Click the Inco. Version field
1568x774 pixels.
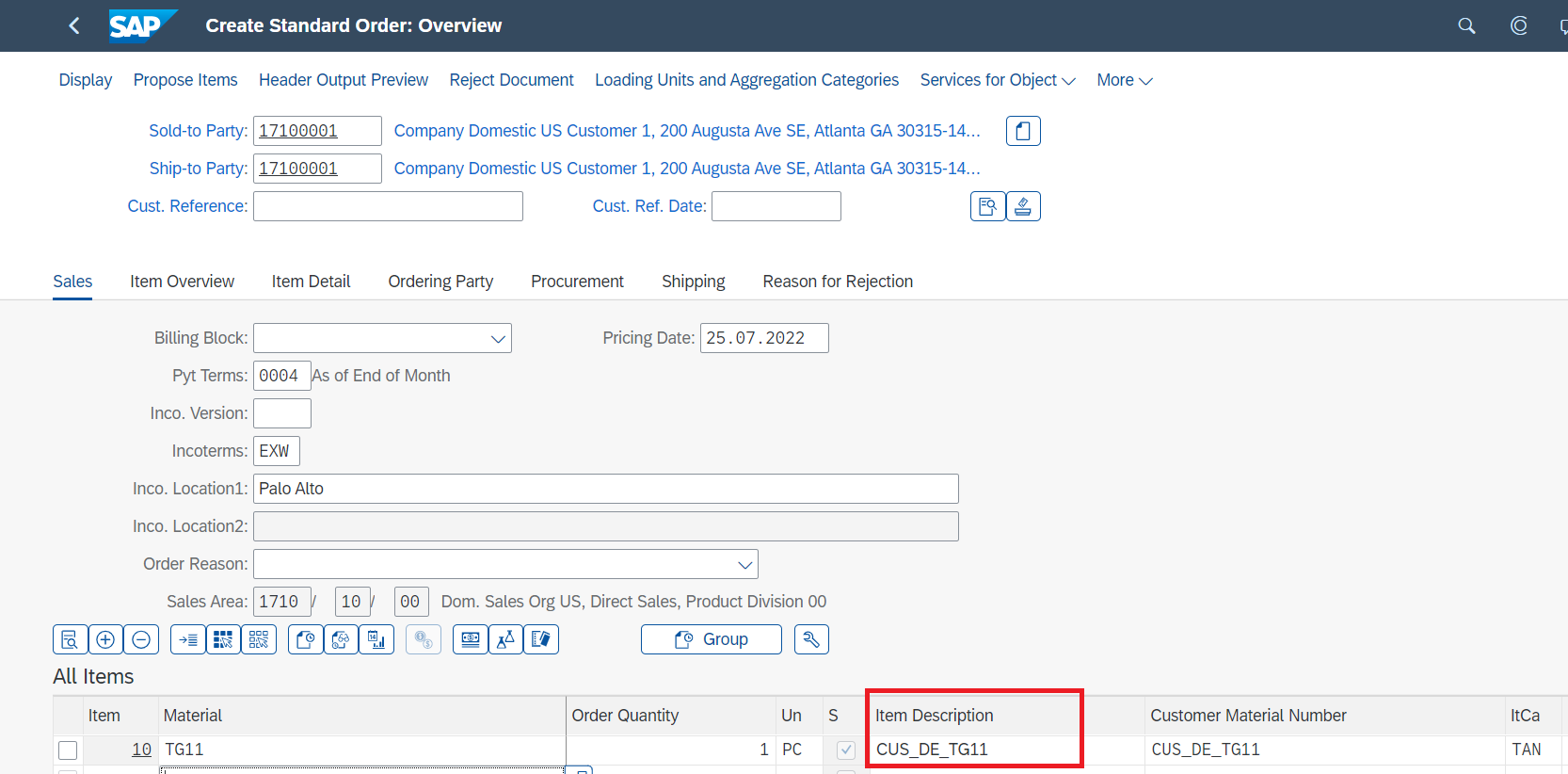point(282,413)
